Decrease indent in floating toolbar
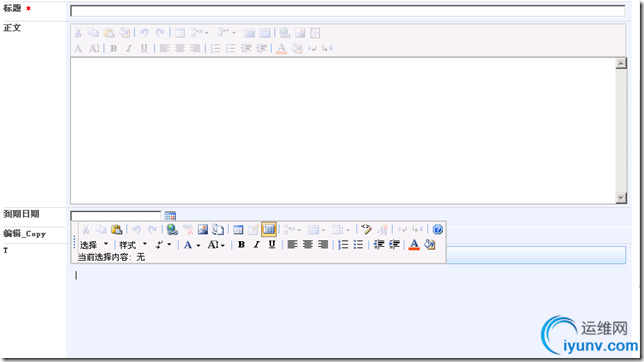 click(x=379, y=244)
